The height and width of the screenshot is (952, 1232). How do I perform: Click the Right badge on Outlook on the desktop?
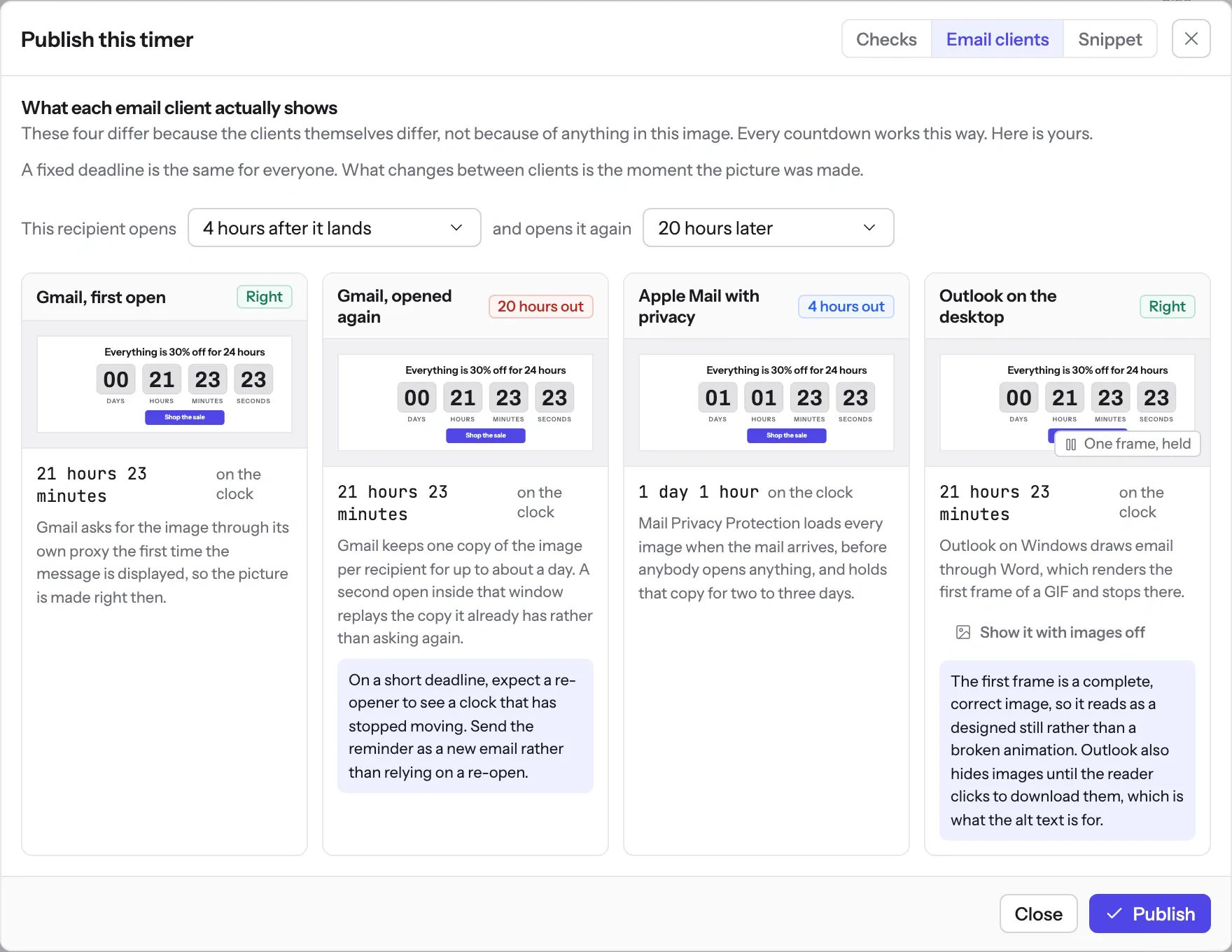point(1167,307)
